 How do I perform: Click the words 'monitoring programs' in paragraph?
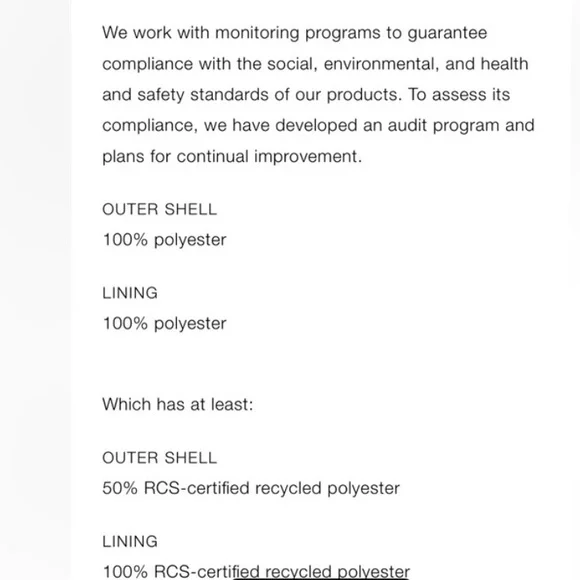[x=298, y=33]
